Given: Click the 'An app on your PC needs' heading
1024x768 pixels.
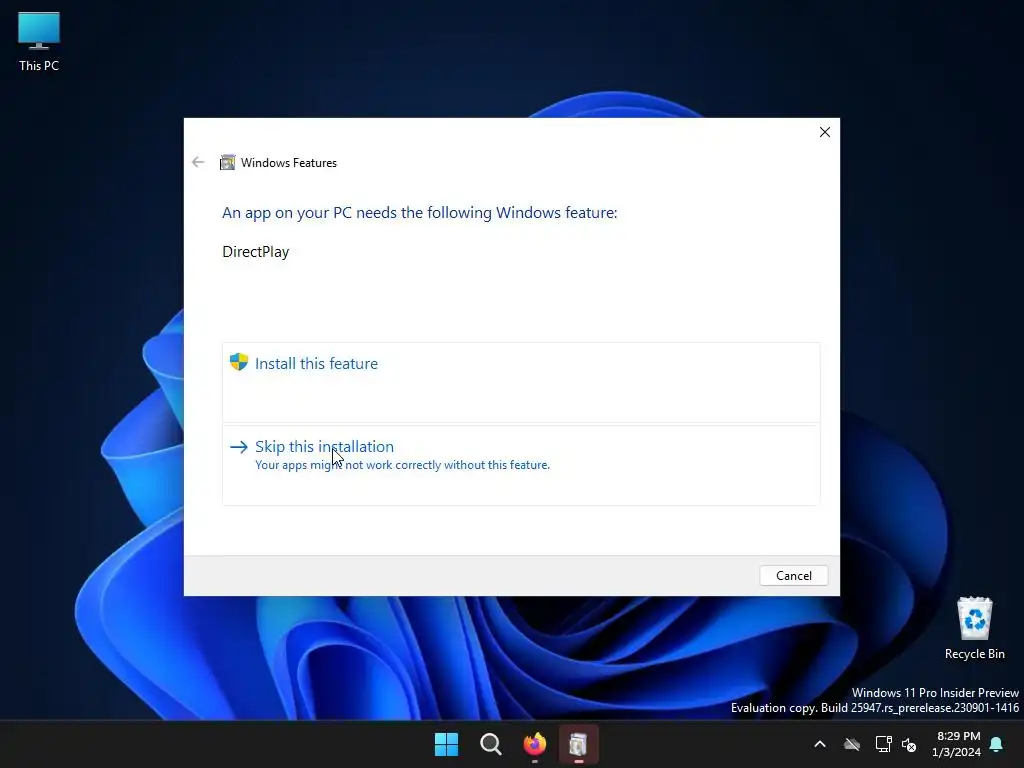Looking at the screenshot, I should point(419,213).
